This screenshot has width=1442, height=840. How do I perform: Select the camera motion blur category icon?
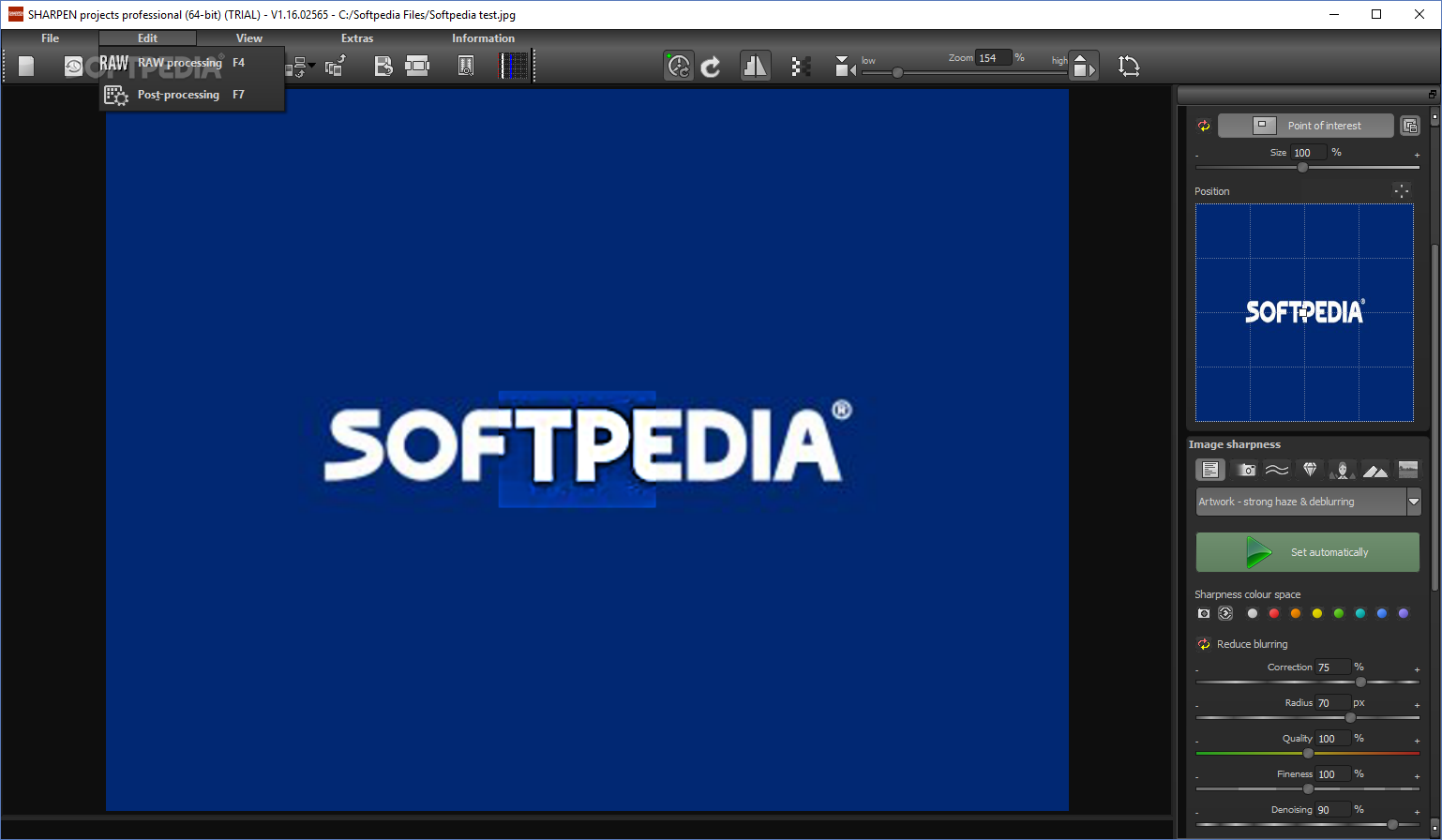1245,470
